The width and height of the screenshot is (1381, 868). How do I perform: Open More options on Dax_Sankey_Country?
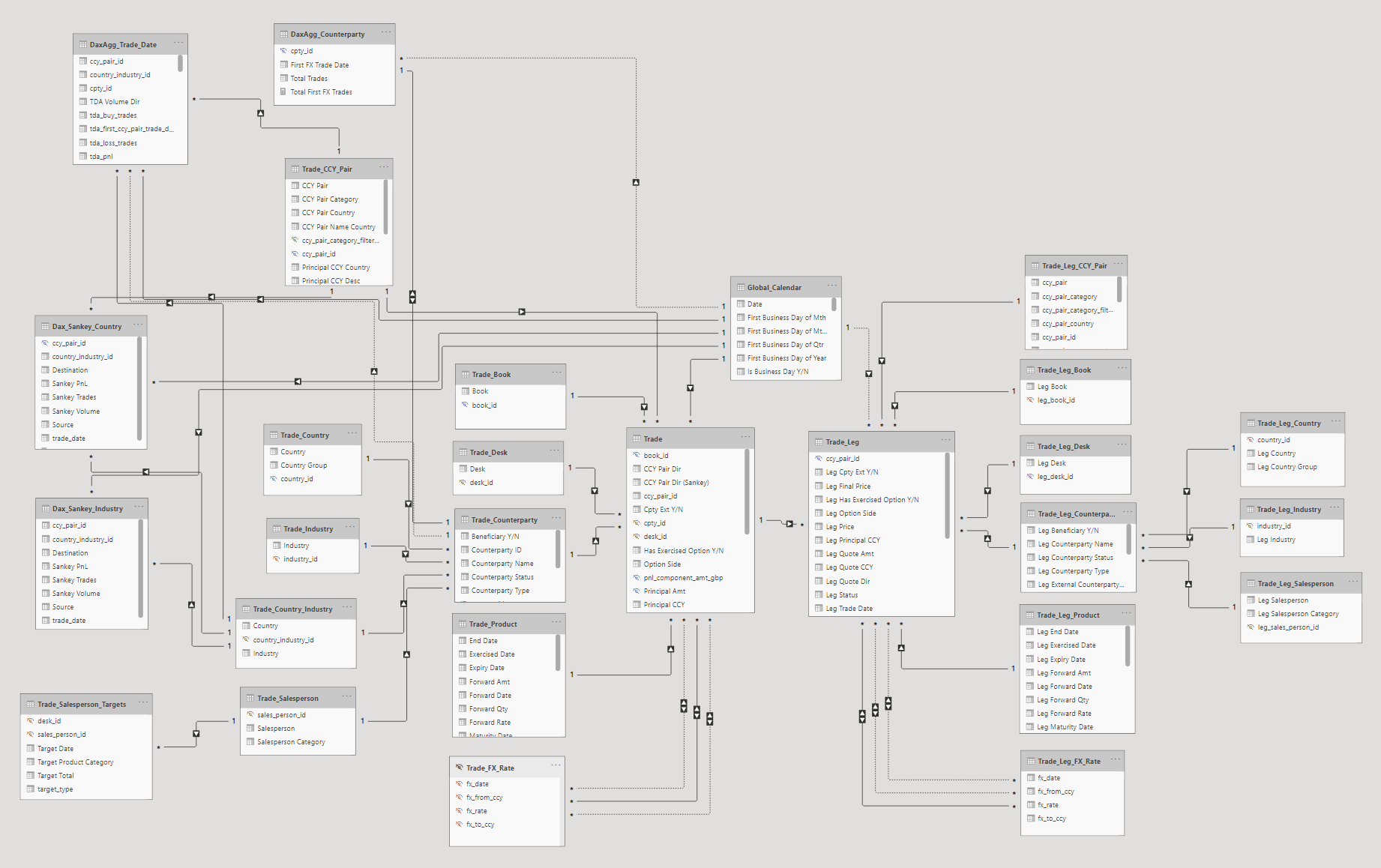pyautogui.click(x=137, y=325)
